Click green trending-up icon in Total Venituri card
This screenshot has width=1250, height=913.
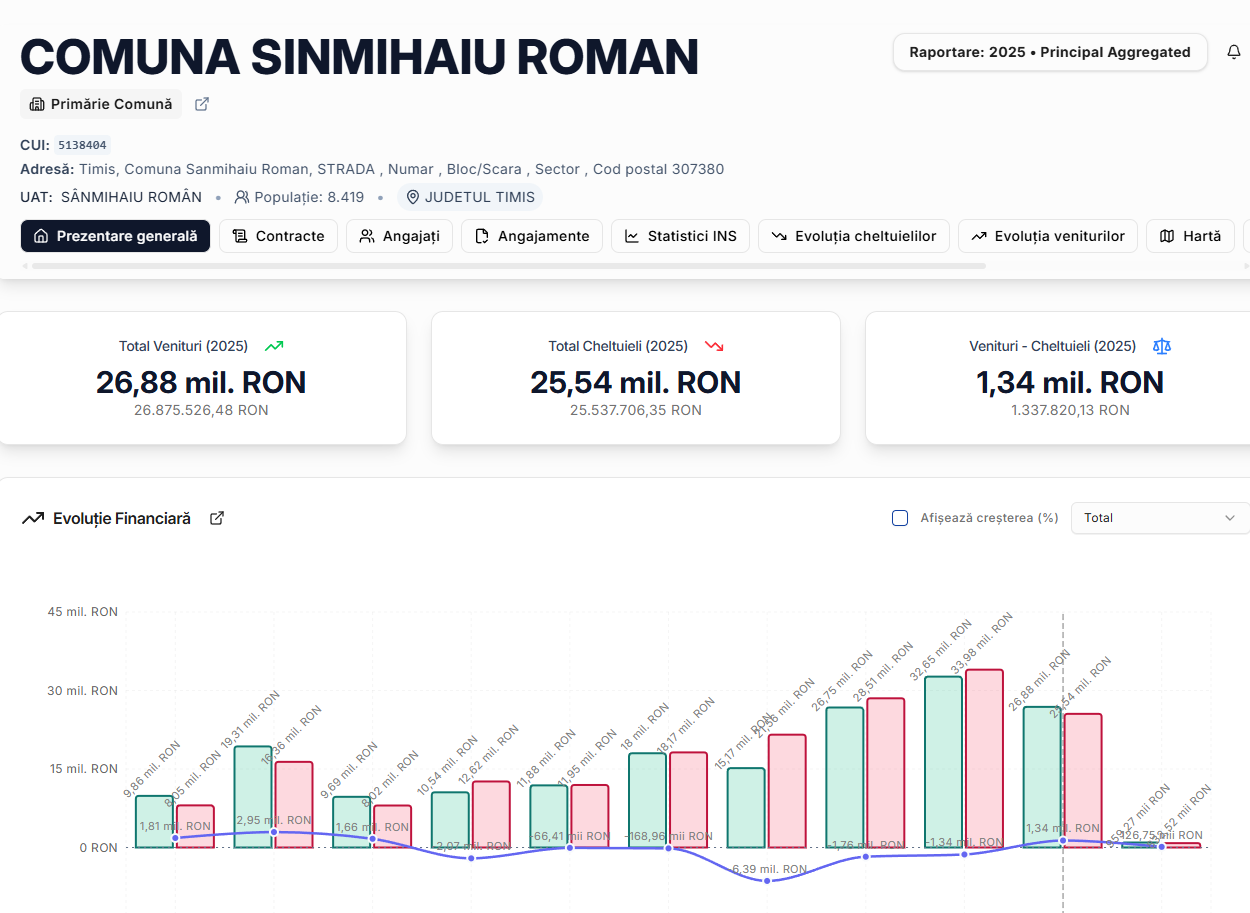(274, 346)
